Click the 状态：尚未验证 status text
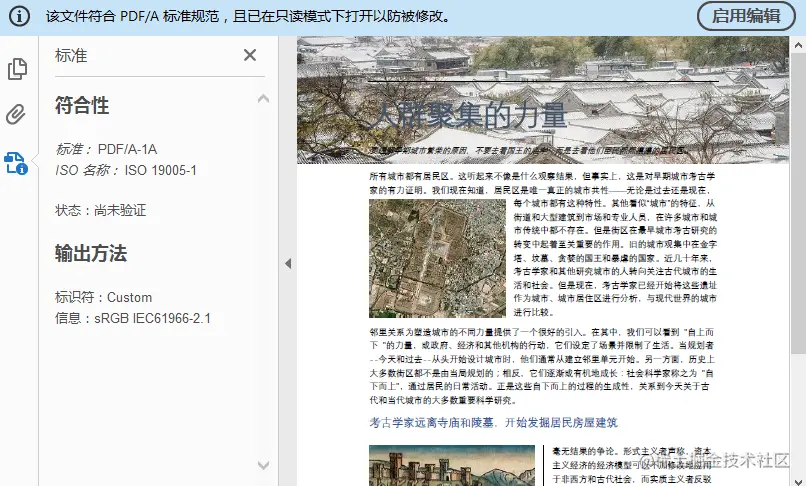This screenshot has height=486, width=806. click(x=101, y=210)
